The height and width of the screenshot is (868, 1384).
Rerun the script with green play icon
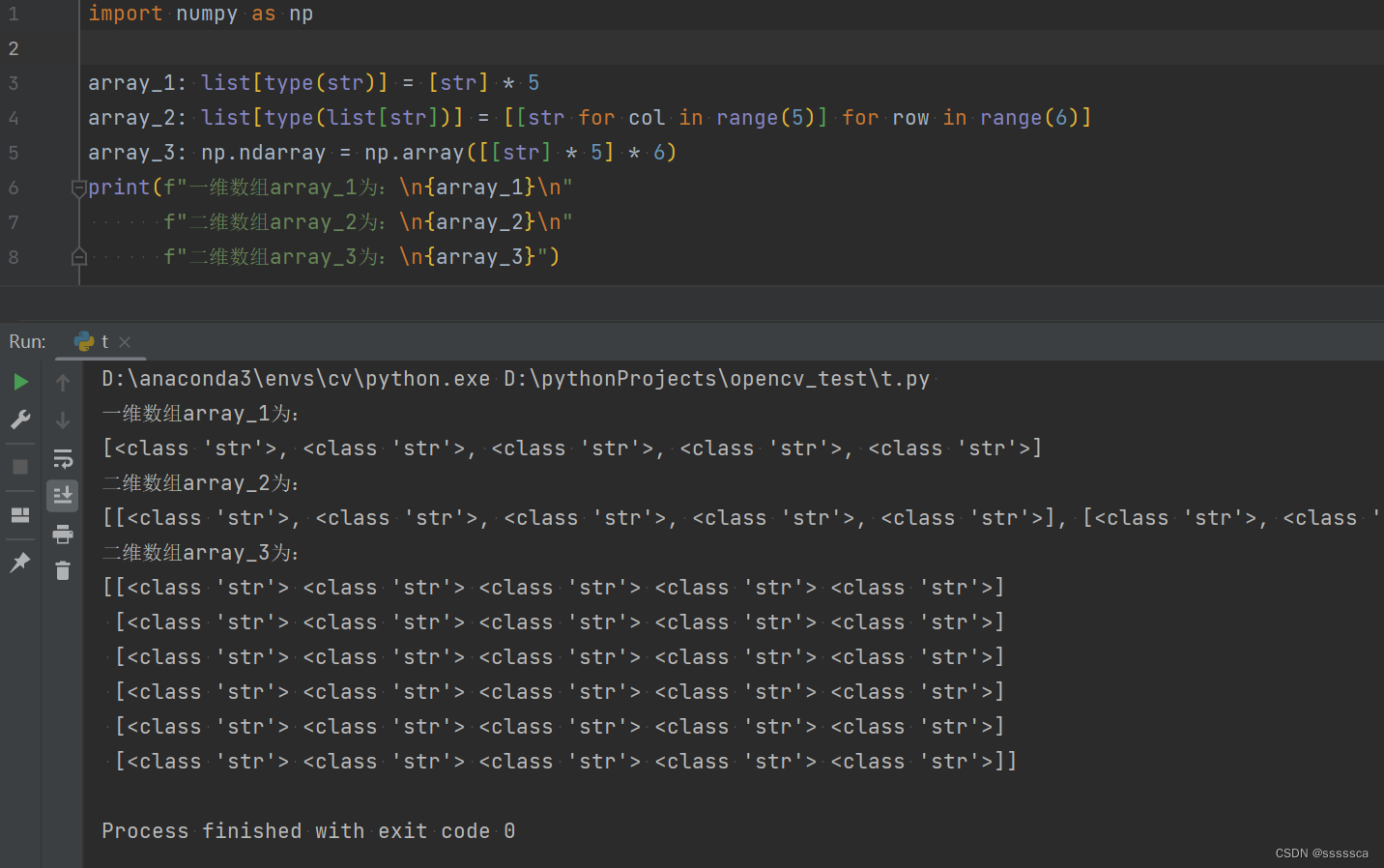[20, 382]
